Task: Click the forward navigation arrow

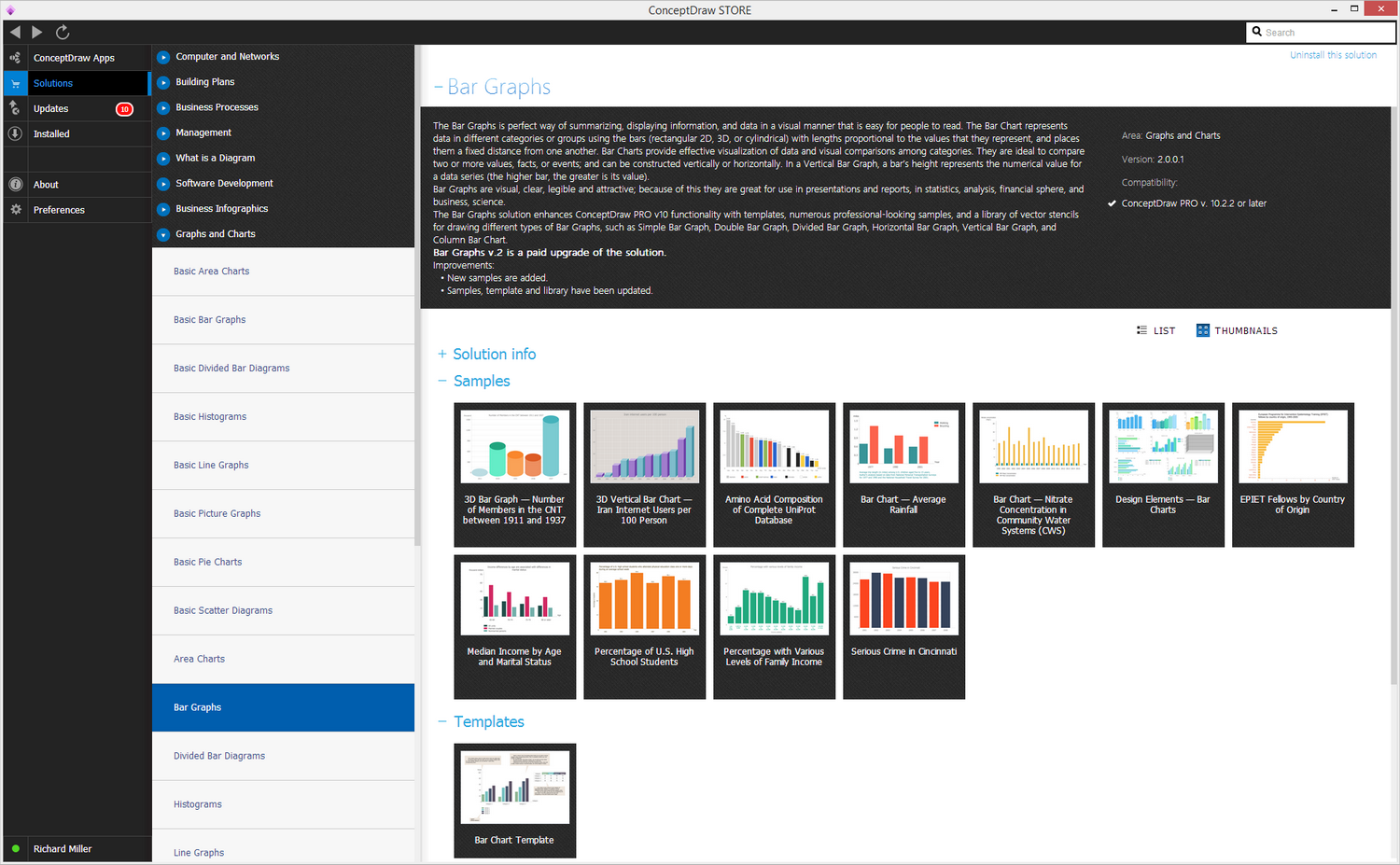Action: click(x=37, y=32)
